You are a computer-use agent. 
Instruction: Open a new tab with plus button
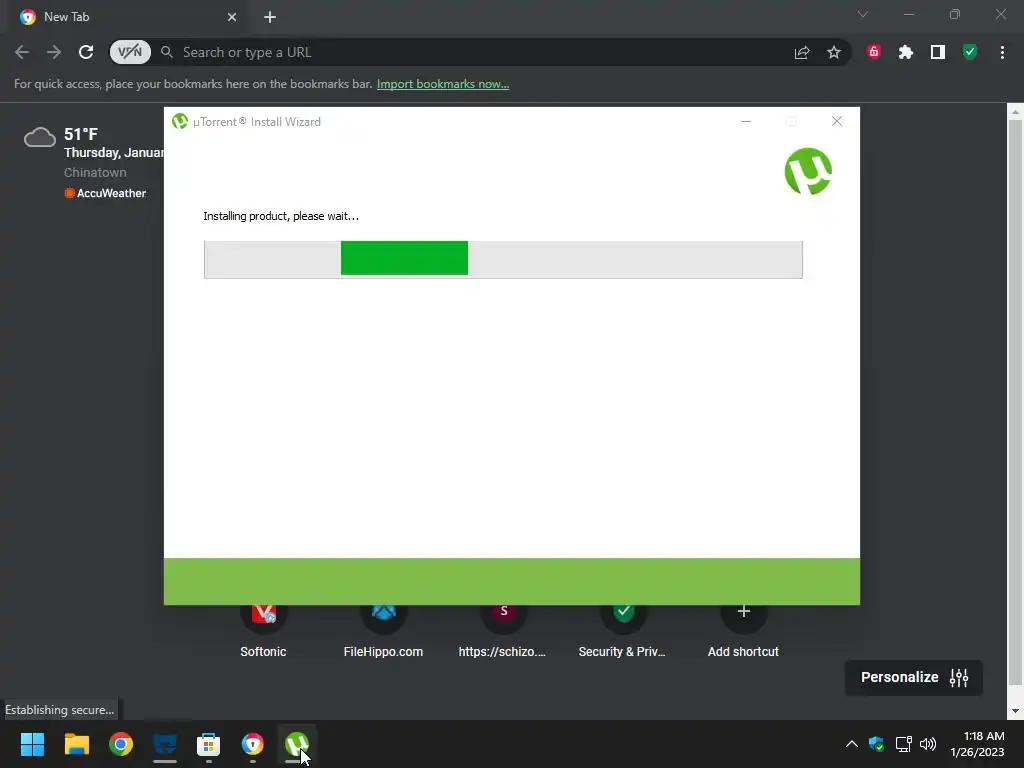pyautogui.click(x=270, y=17)
